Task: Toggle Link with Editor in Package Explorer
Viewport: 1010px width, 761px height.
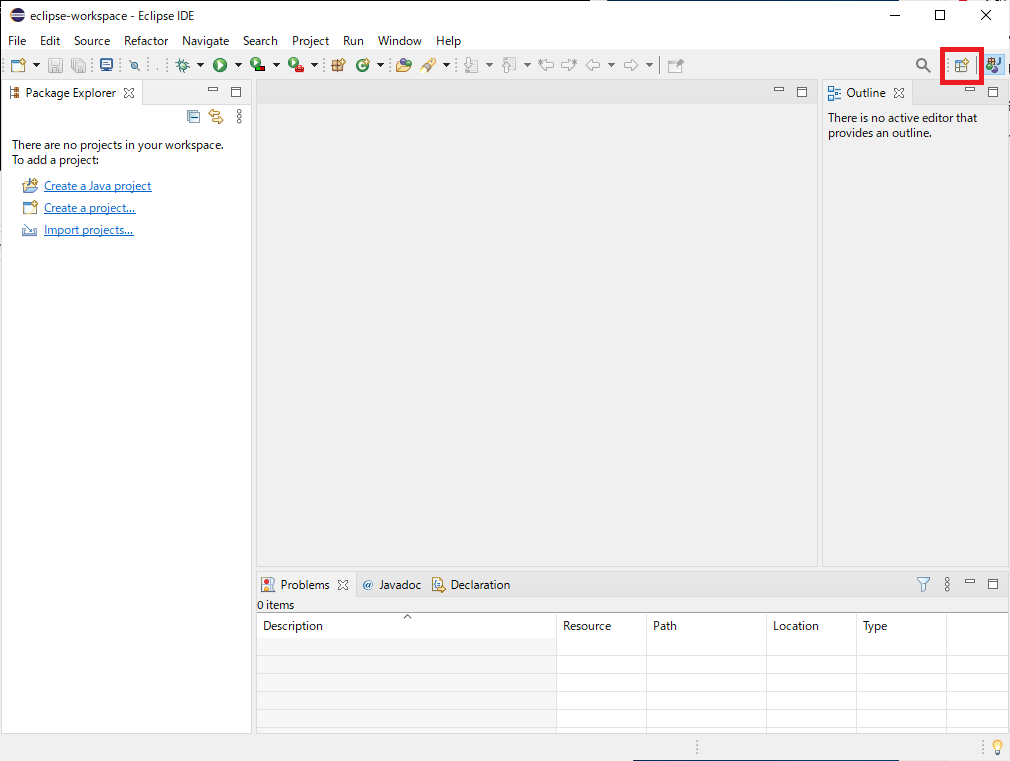Action: [216, 116]
